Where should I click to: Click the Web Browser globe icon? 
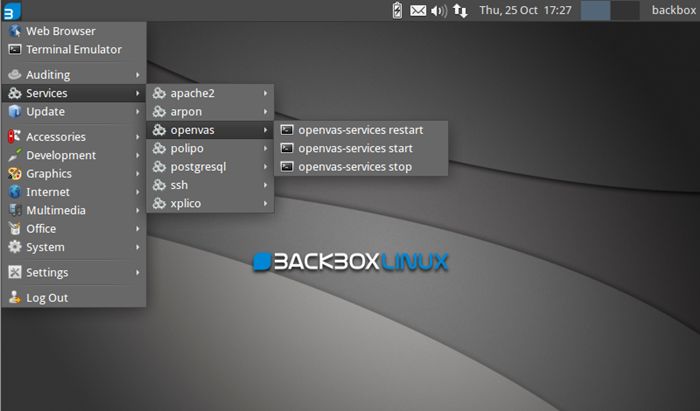pos(15,31)
